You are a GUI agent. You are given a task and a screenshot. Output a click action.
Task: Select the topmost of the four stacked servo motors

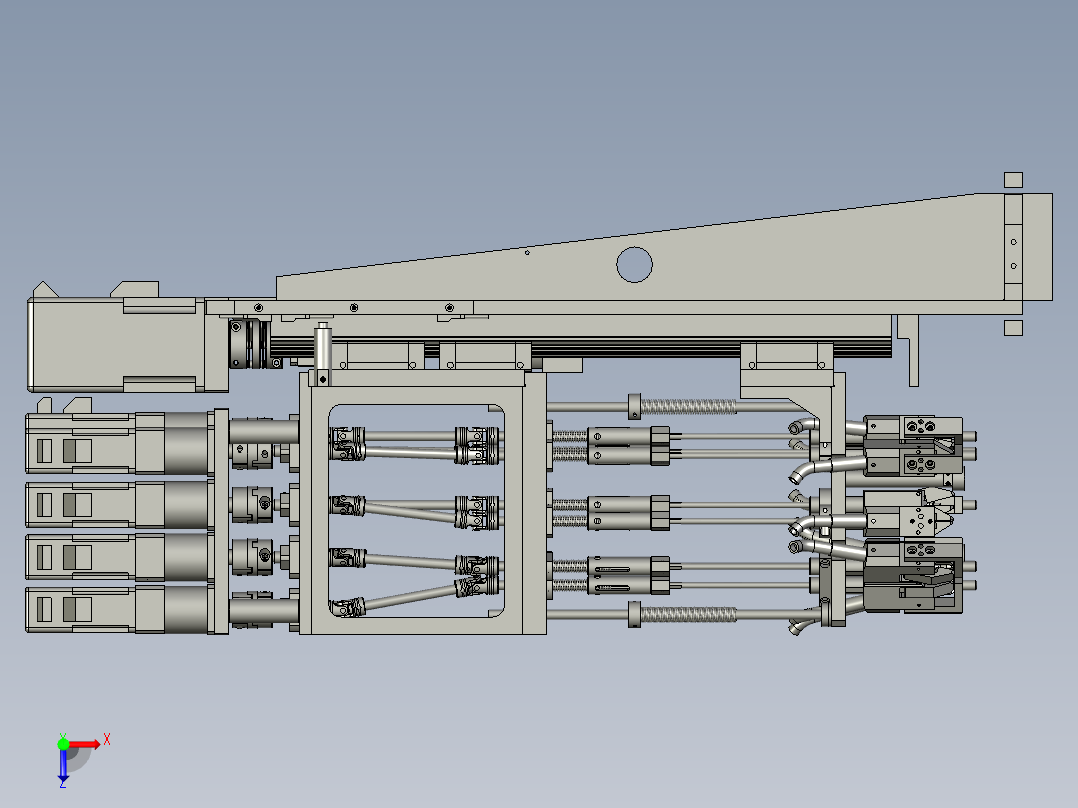coord(120,444)
